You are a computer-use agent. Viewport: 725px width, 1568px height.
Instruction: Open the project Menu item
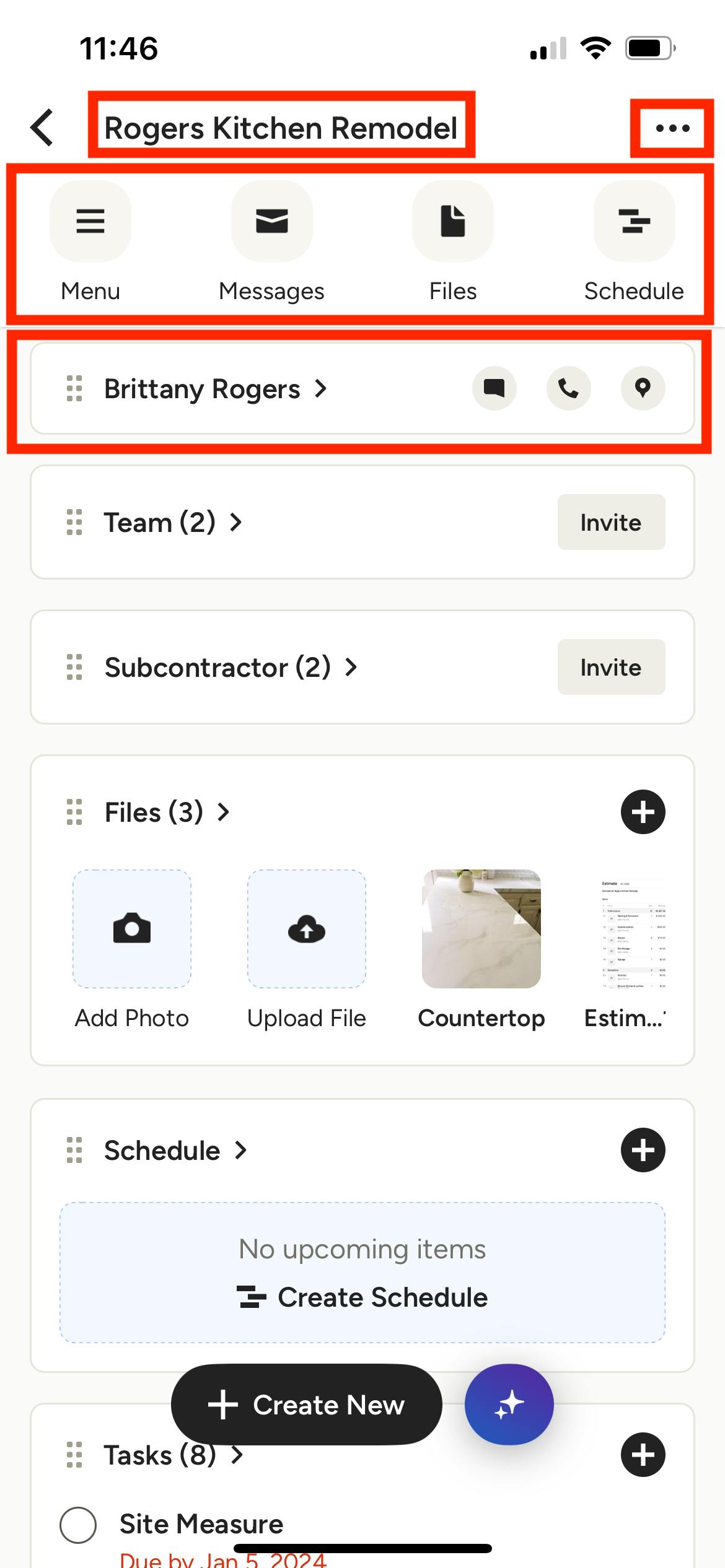[x=90, y=222]
